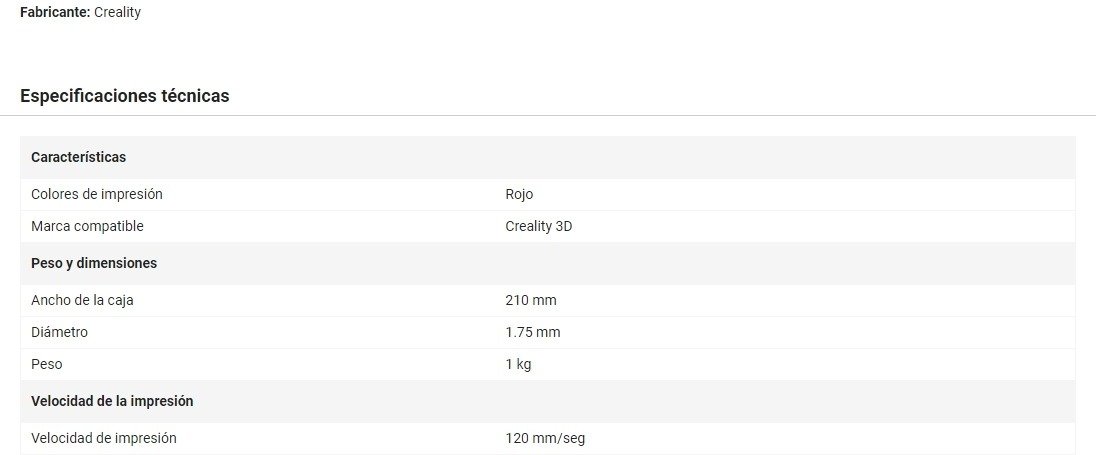Select the Características section header
The image size is (1096, 455).
78,157
